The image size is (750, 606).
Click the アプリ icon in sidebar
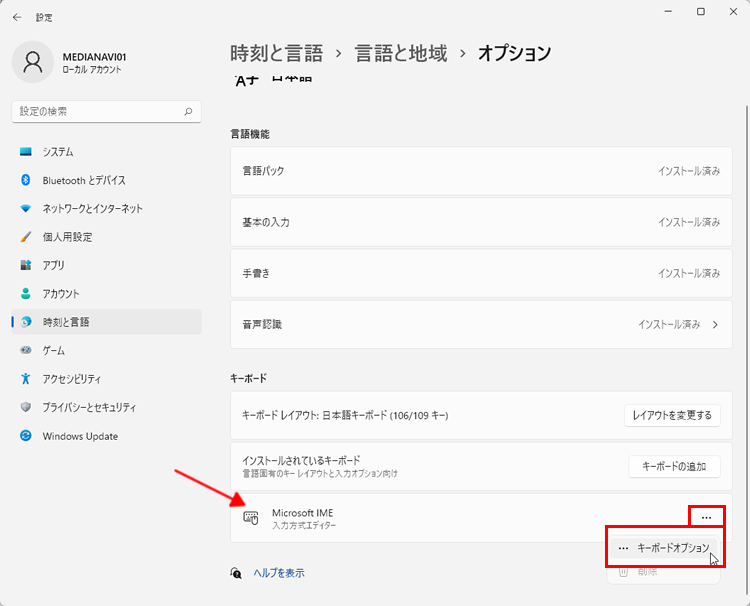[26, 265]
